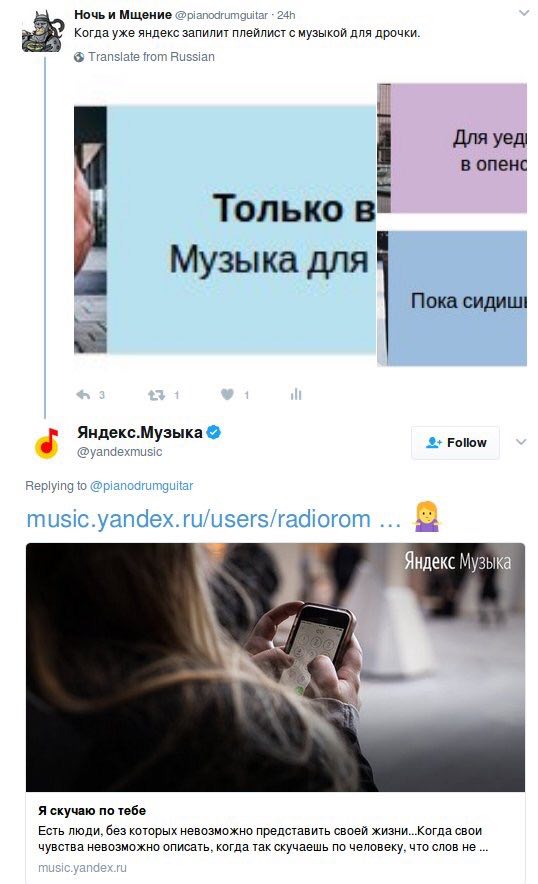The image size is (538, 884).
Task: Open the Я скучаю по тебе card title
Action: click(92, 811)
